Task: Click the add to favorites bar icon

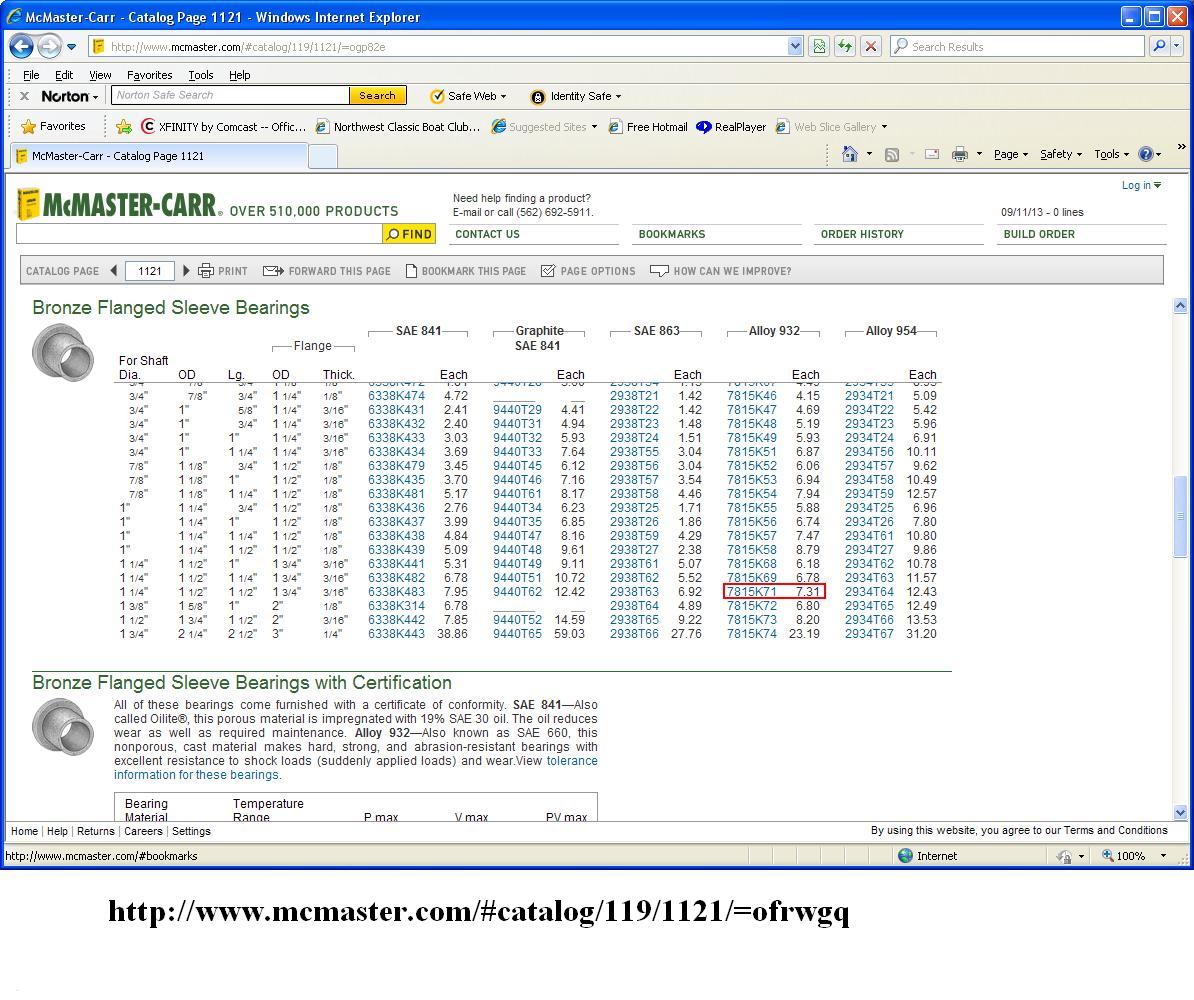Action: pos(123,126)
